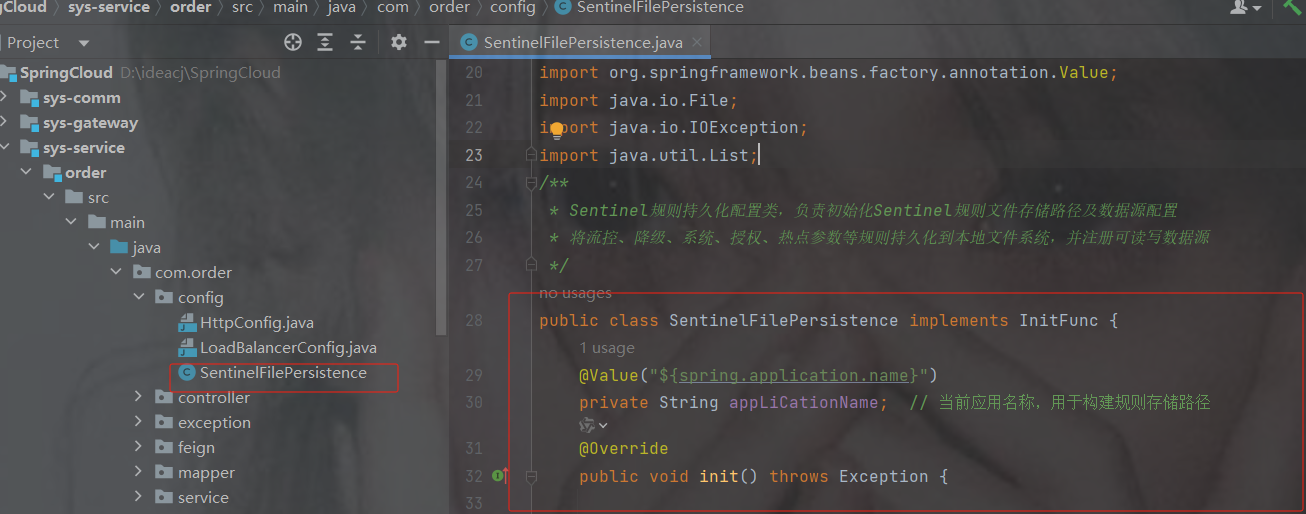
Task: Collapse the main folder chevron in tree
Action: (72, 223)
